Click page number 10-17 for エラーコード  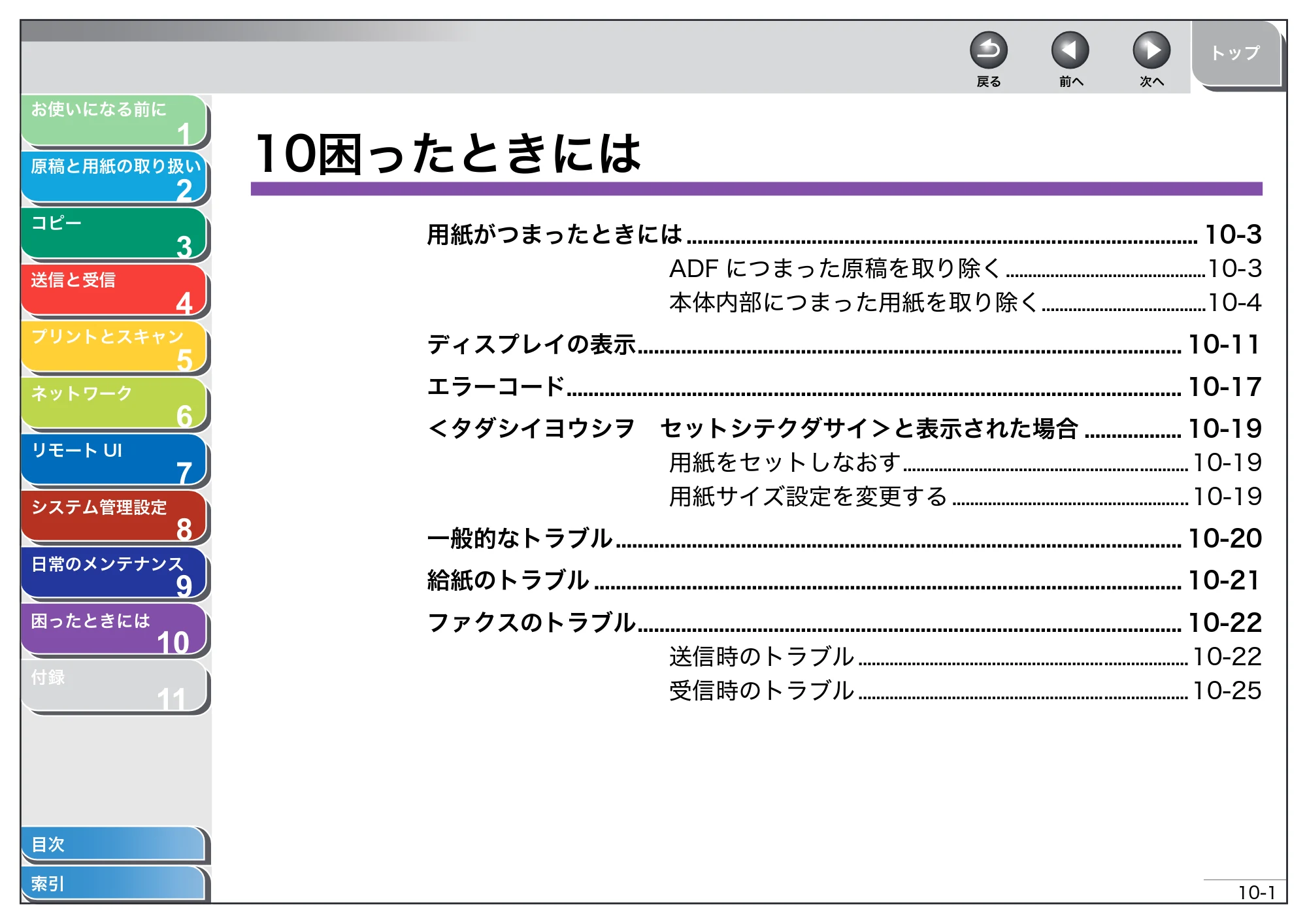point(1225,387)
